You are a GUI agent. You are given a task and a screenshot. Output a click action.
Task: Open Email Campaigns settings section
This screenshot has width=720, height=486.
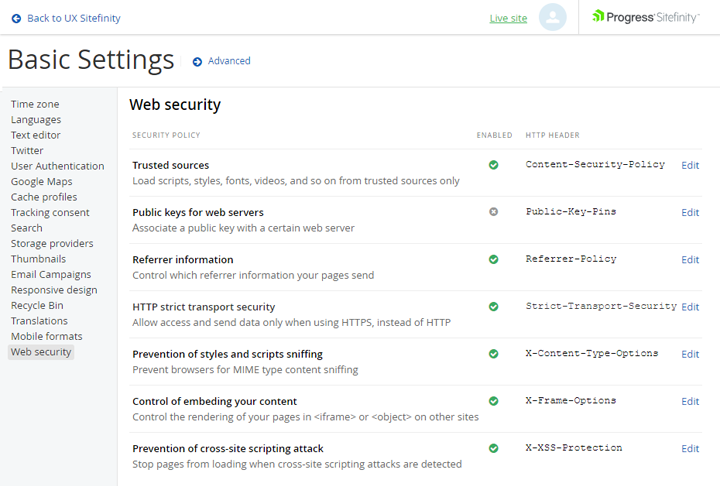click(x=51, y=275)
